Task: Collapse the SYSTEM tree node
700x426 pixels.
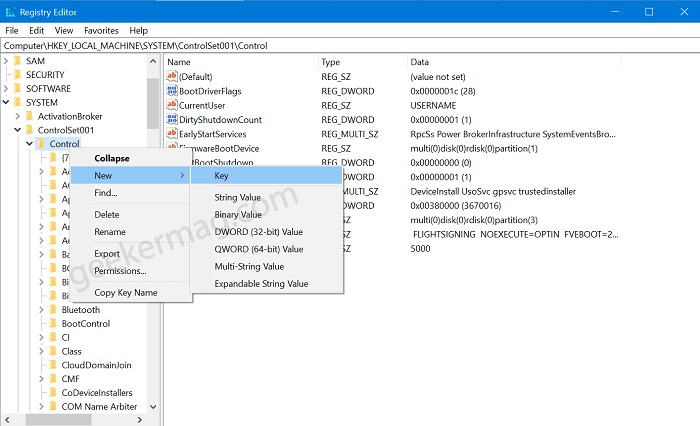Action: click(6, 102)
